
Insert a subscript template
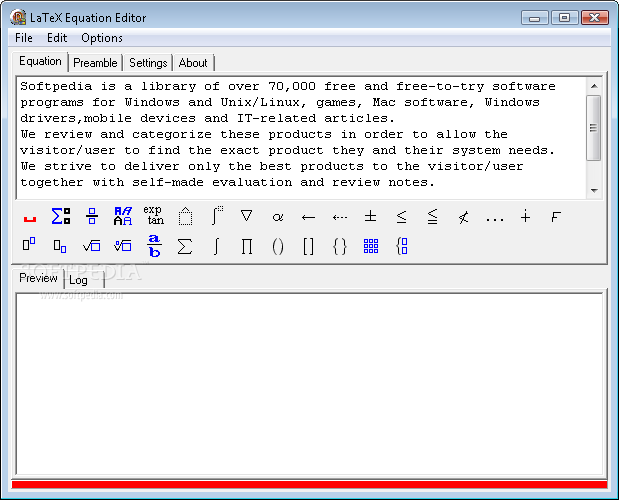[x=60, y=247]
